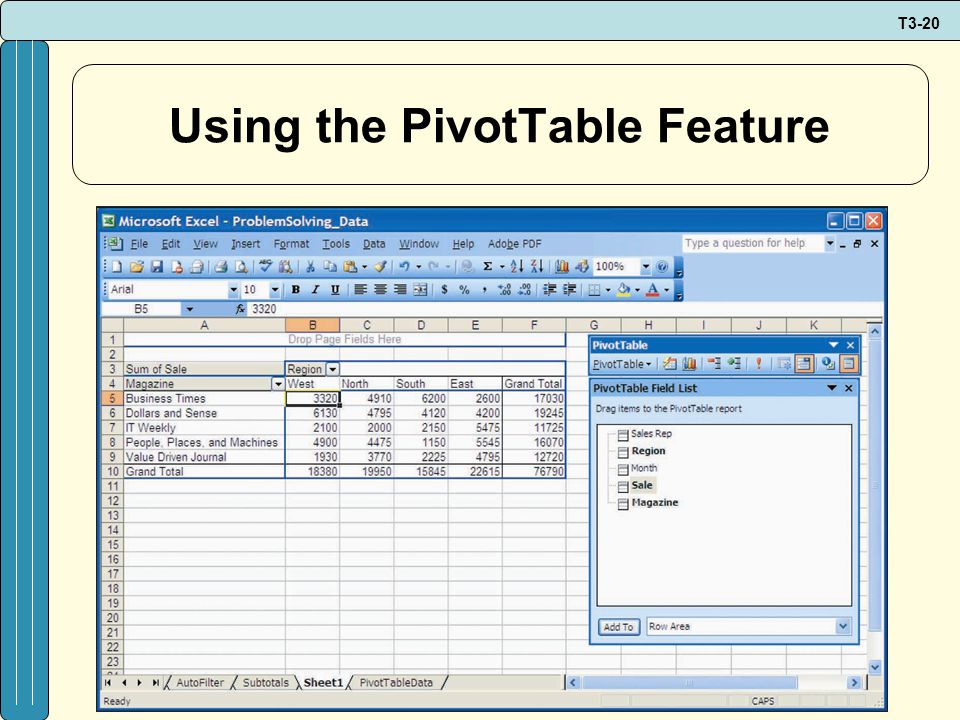Click the Microsoft Excel Help icon
Screen dimensions: 960x720
[661, 267]
